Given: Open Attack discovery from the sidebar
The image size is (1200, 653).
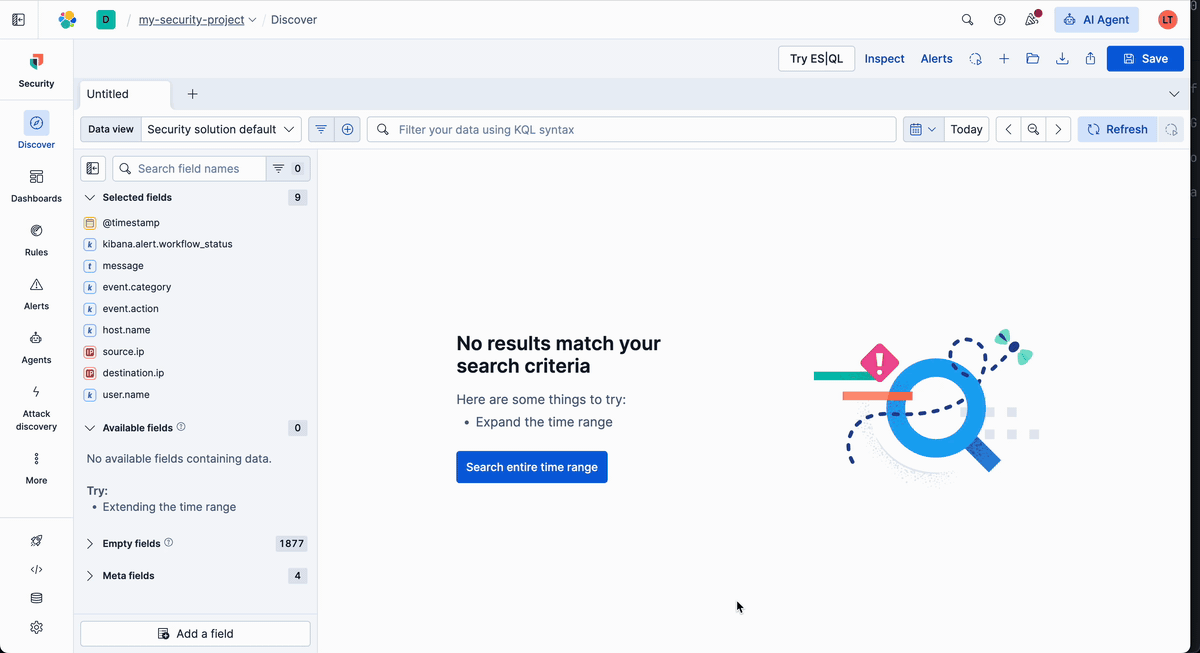Looking at the screenshot, I should [x=36, y=408].
